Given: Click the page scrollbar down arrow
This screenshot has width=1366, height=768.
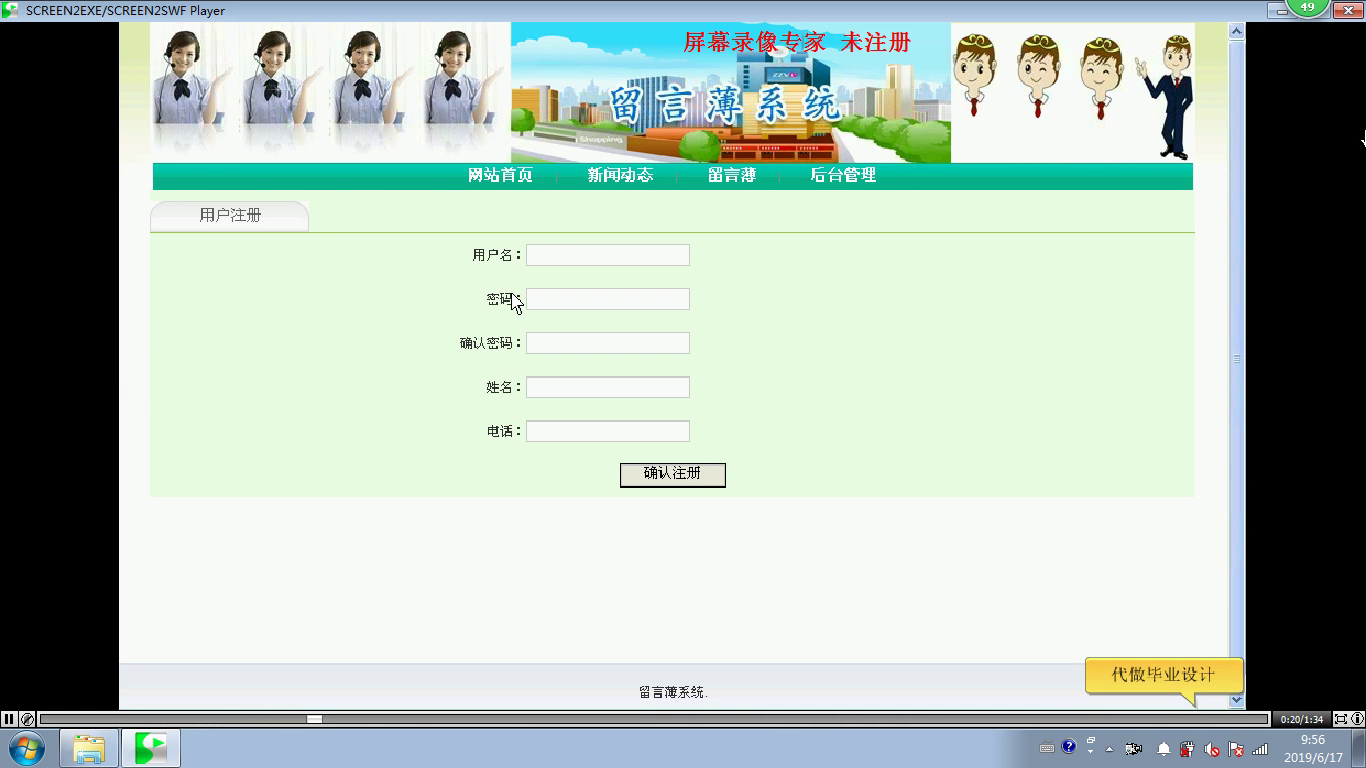Looking at the screenshot, I should [x=1236, y=701].
